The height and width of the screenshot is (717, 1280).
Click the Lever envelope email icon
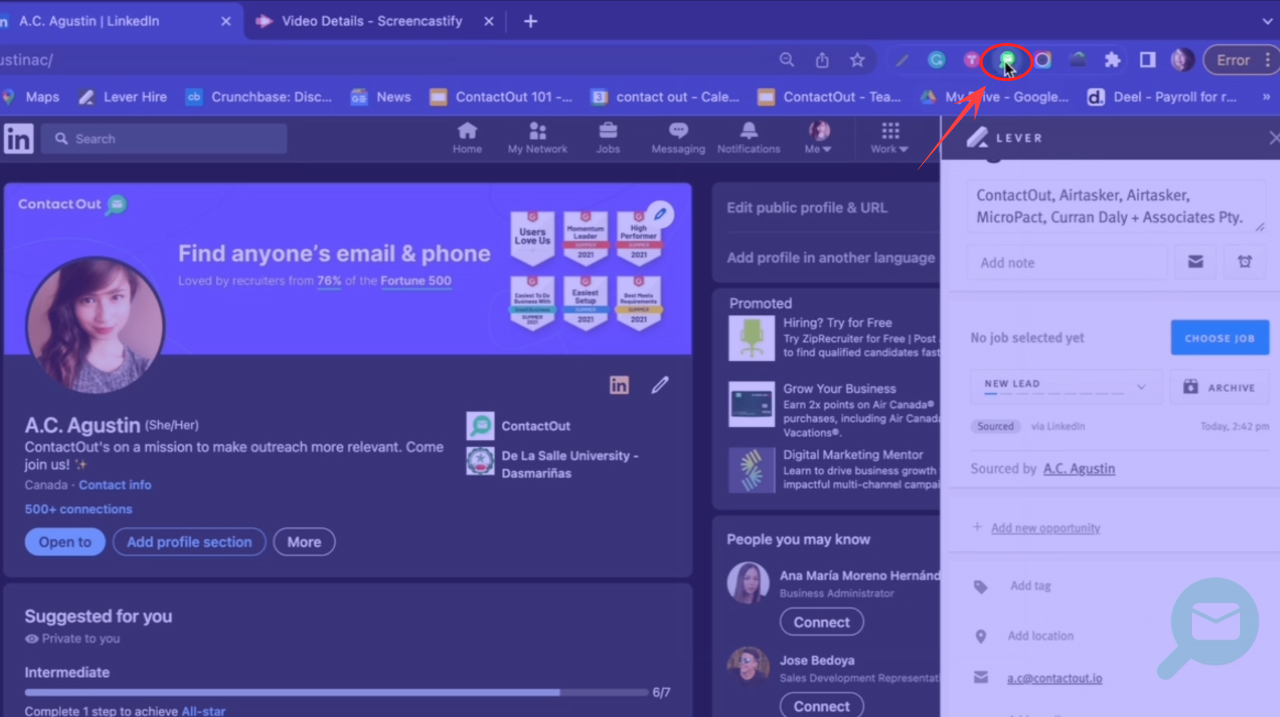(x=1195, y=262)
